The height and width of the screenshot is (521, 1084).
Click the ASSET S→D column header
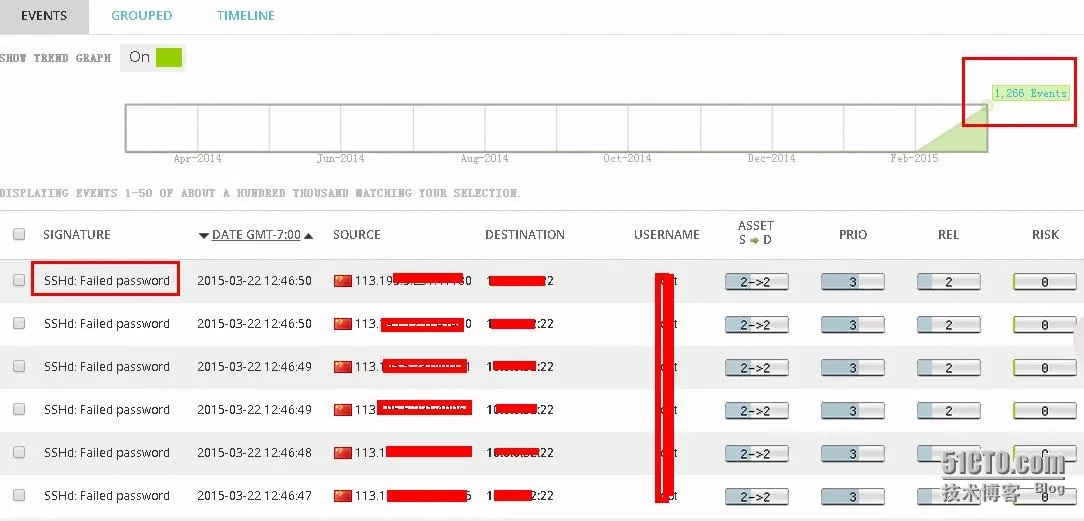point(756,233)
